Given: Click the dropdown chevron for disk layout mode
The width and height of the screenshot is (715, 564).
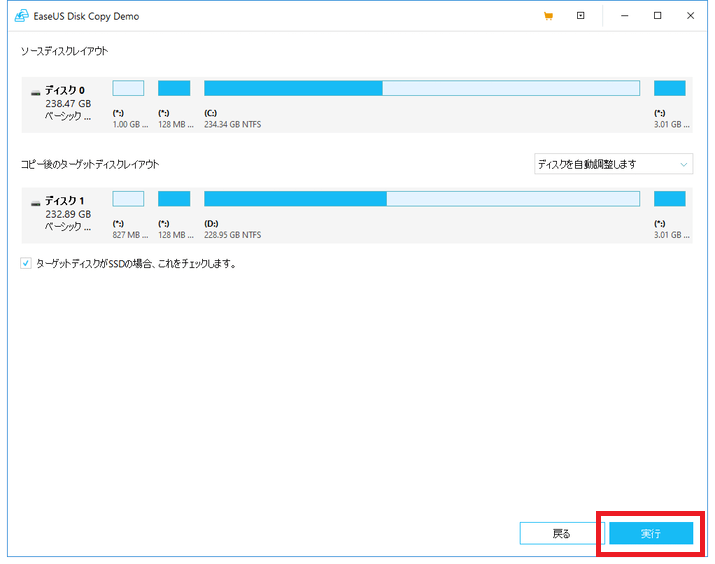Looking at the screenshot, I should (683, 164).
